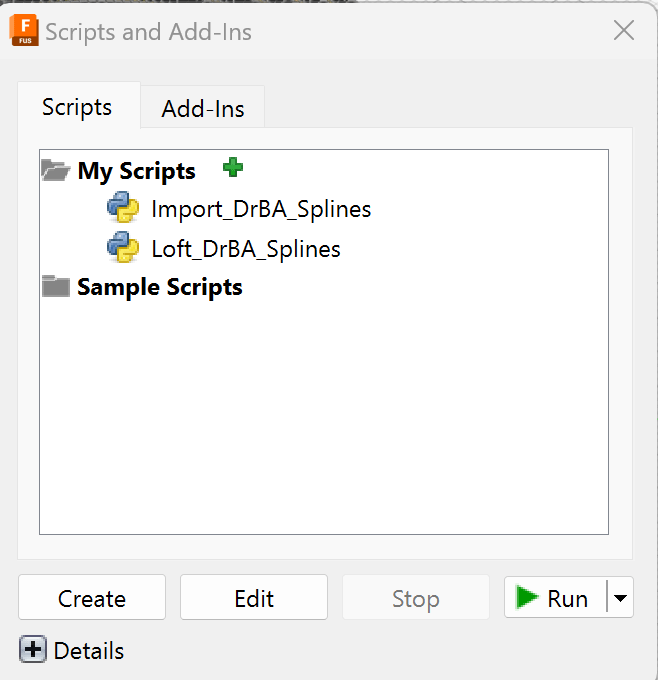Click the Python icon next to Import_DrBA_Splines
This screenshot has width=658, height=680.
coord(123,207)
